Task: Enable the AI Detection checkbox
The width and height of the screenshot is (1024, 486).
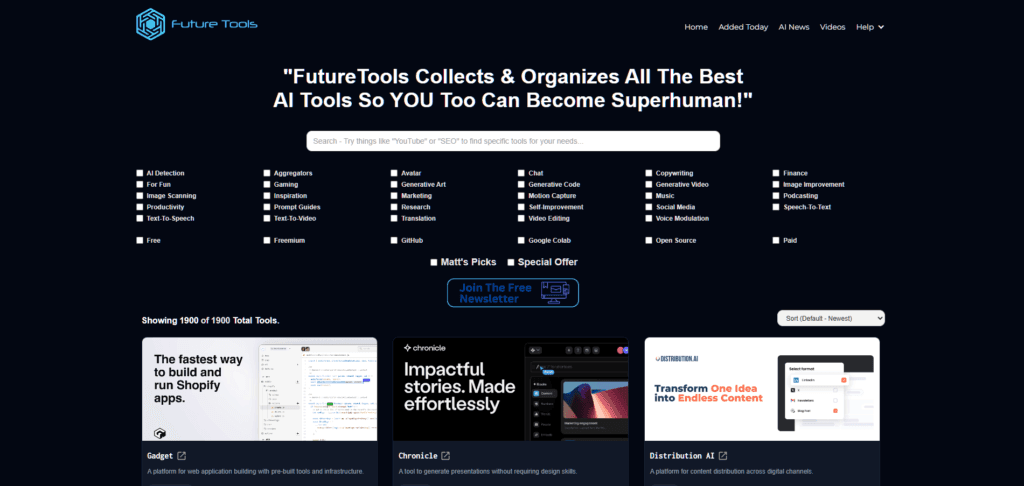Action: (x=140, y=173)
